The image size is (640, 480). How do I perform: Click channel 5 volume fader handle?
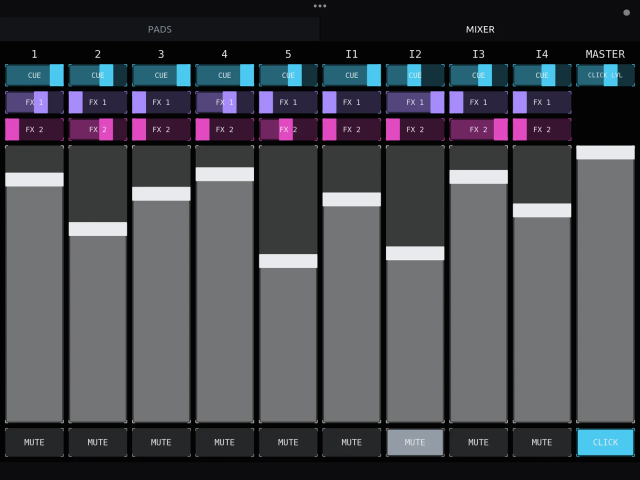pyautogui.click(x=288, y=261)
